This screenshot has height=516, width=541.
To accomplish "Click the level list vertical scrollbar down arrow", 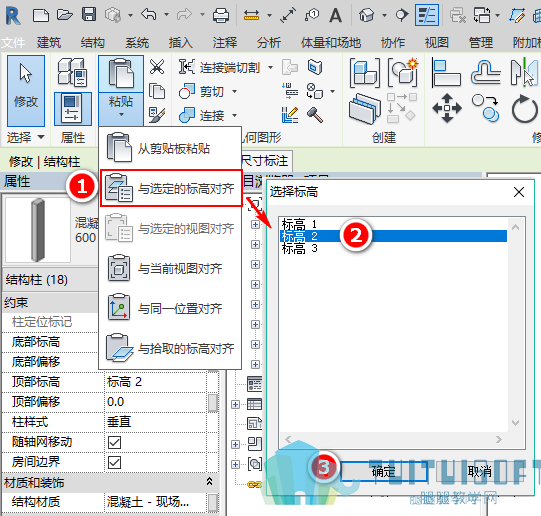I will click(x=515, y=423).
